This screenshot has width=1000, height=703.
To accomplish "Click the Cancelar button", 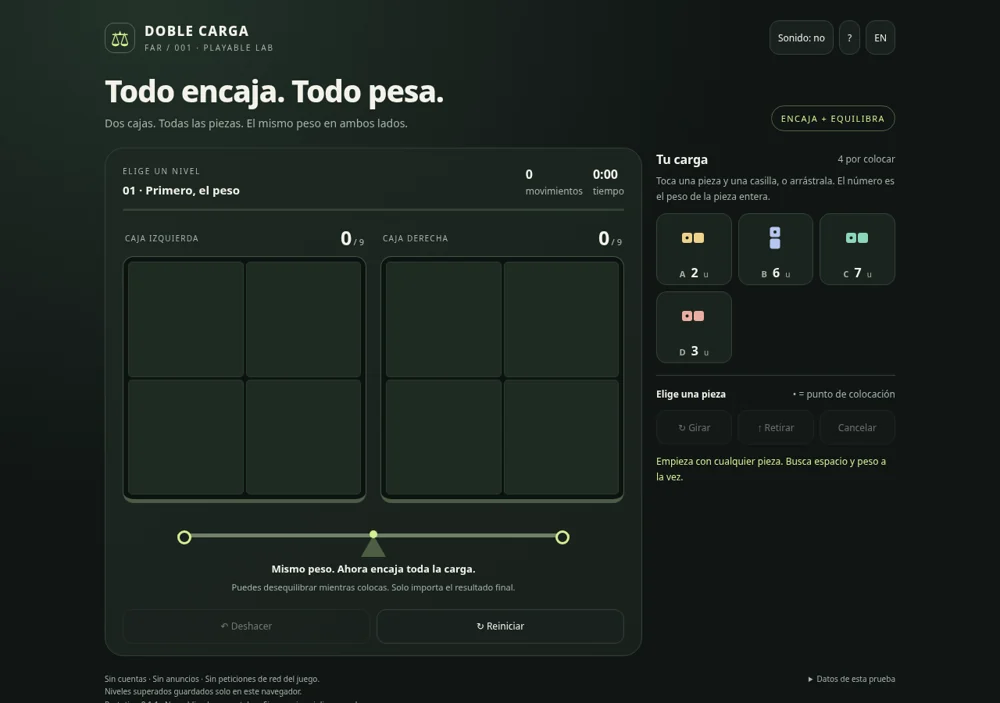I will [x=857, y=427].
